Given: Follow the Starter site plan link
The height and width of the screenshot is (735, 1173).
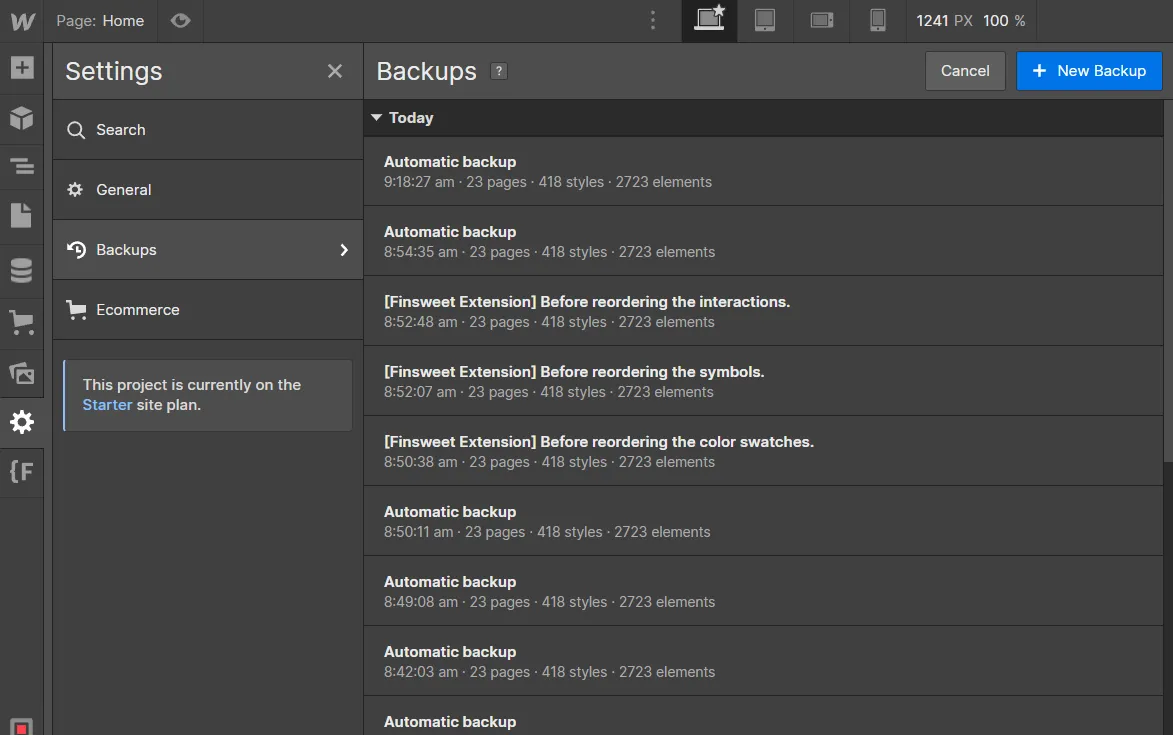Looking at the screenshot, I should click(107, 405).
